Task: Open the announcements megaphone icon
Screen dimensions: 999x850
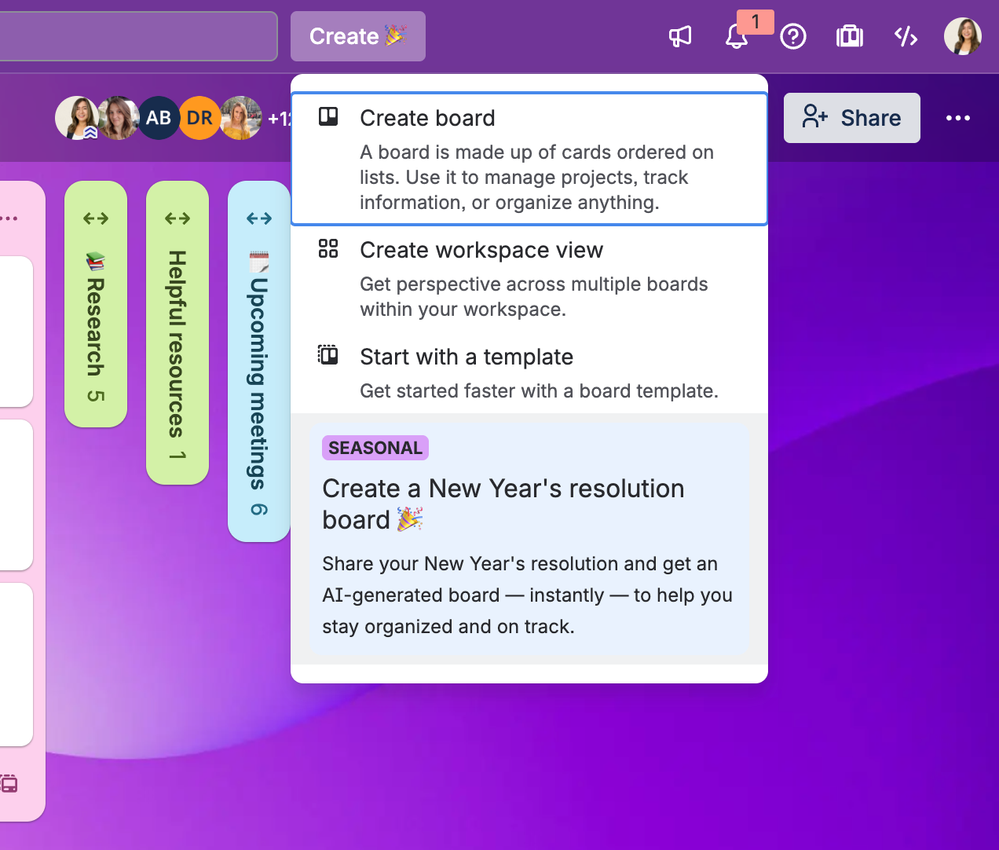Action: (681, 36)
